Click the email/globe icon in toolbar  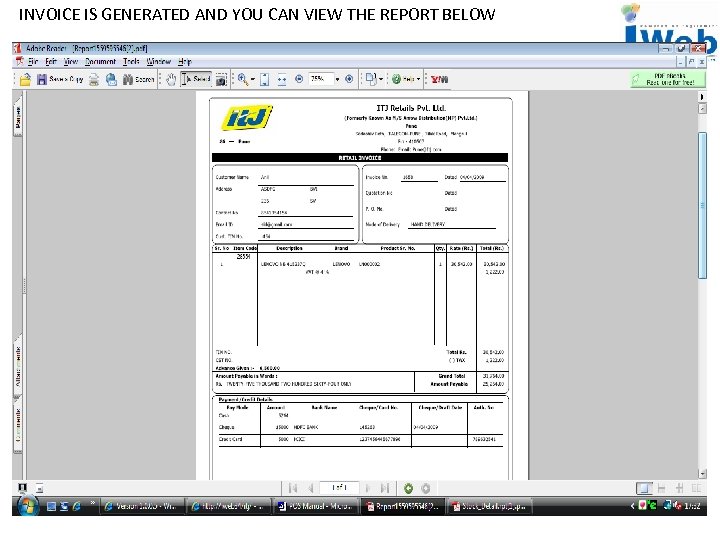click(x=111, y=79)
